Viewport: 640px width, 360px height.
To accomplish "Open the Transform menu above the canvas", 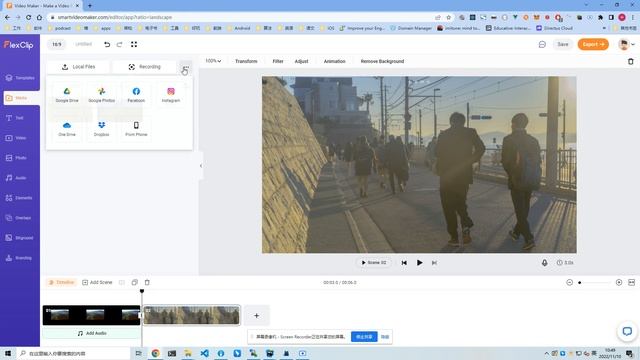I will coord(246,61).
